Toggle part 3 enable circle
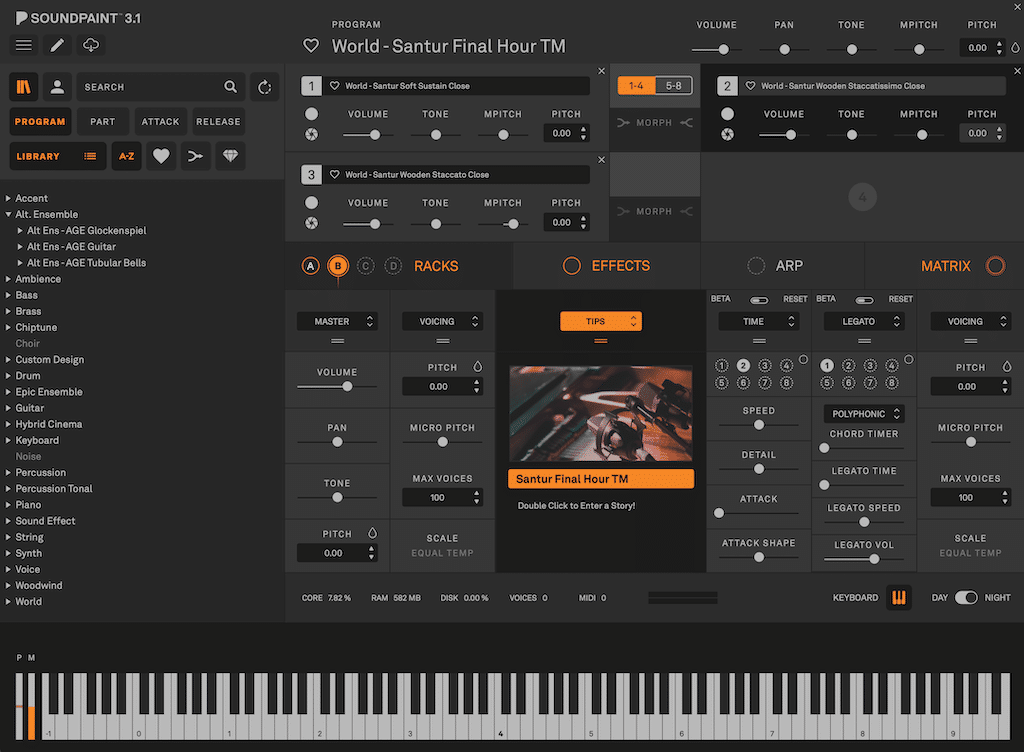 (x=312, y=202)
